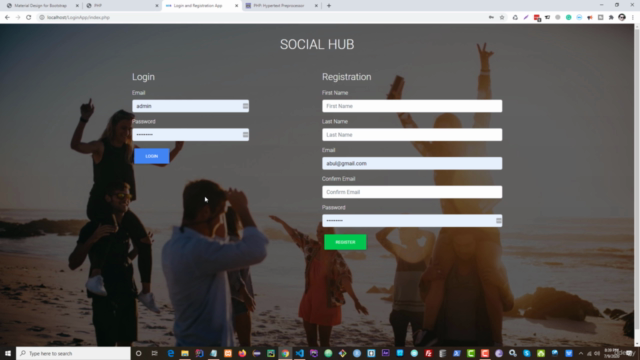The height and width of the screenshot is (360, 640).
Task: Launch Microsoft Edge from the taskbar
Action: pos(171,353)
